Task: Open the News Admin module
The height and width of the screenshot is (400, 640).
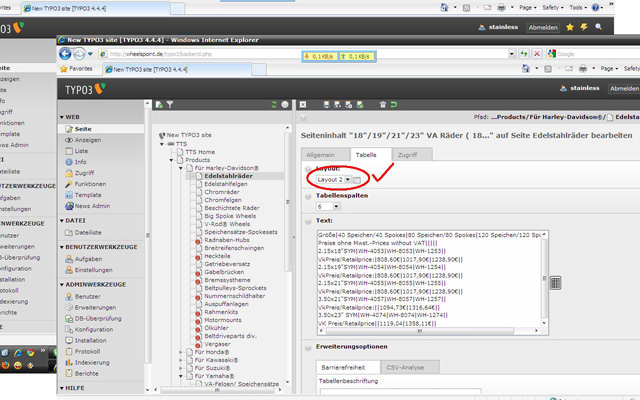Action: coord(92,206)
